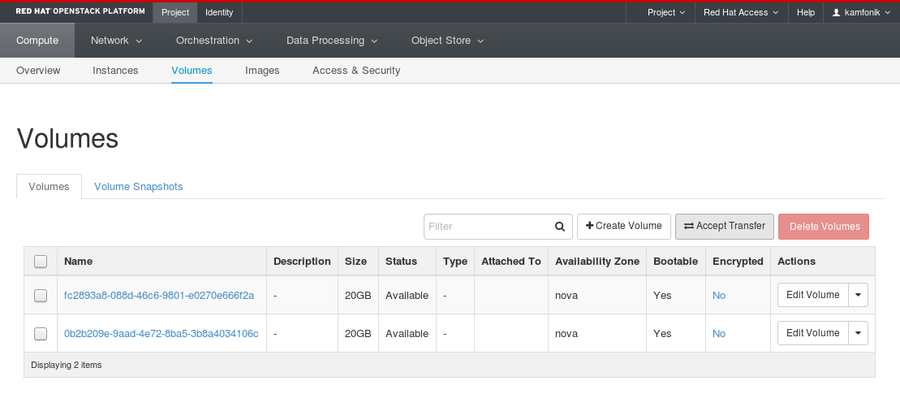This screenshot has height=394, width=900.
Task: Click Encrypted 'No' link for volume 0b2b209e
Action: pyautogui.click(x=719, y=334)
